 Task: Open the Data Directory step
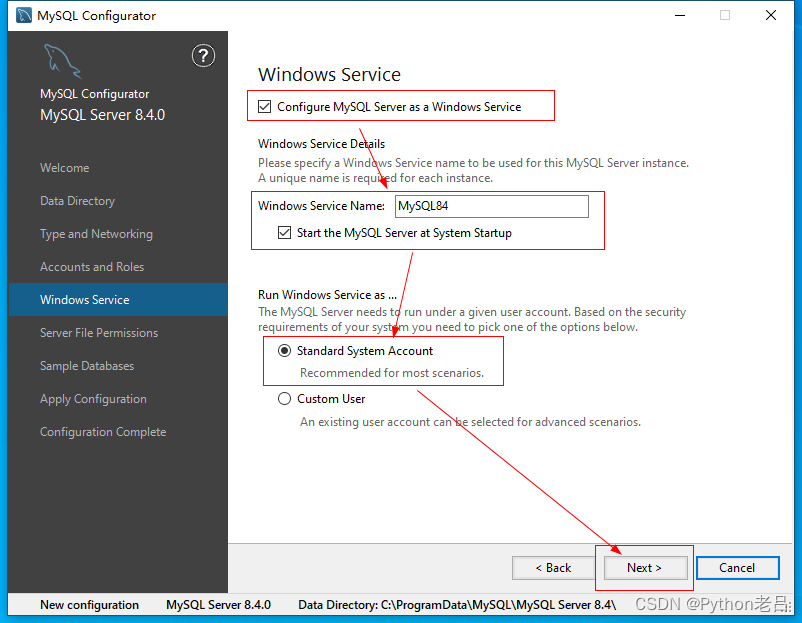tap(77, 201)
